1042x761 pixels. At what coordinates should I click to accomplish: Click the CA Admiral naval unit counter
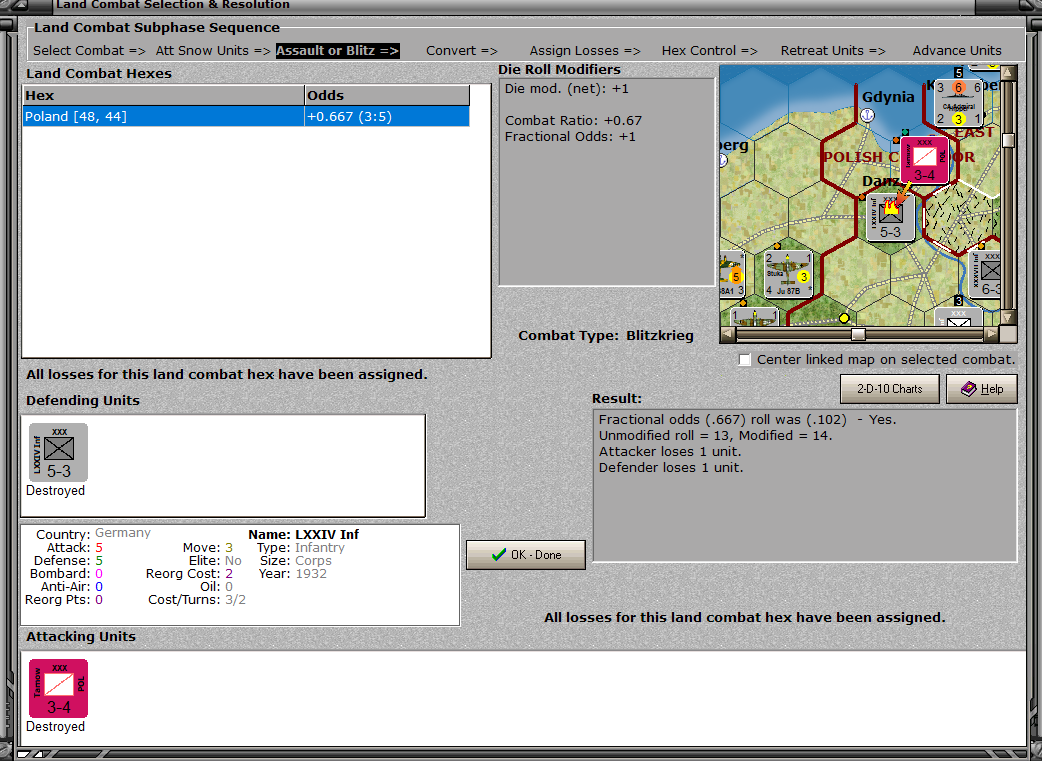coord(958,103)
